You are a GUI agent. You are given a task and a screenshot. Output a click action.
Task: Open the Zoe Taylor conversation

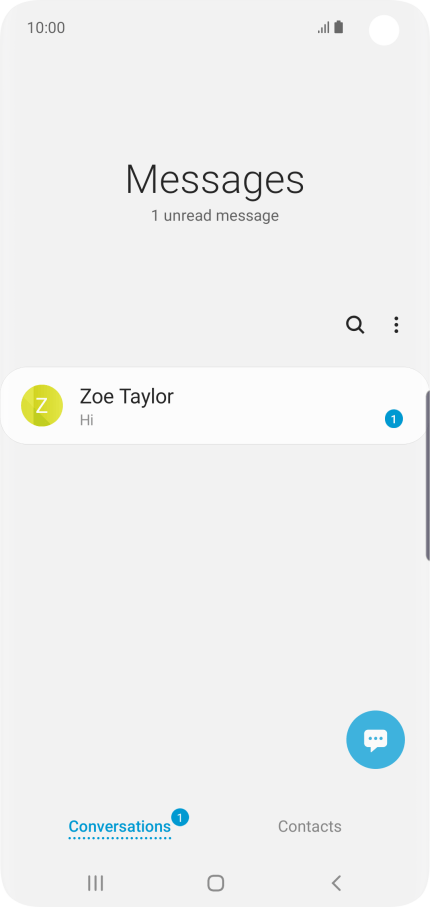215,406
